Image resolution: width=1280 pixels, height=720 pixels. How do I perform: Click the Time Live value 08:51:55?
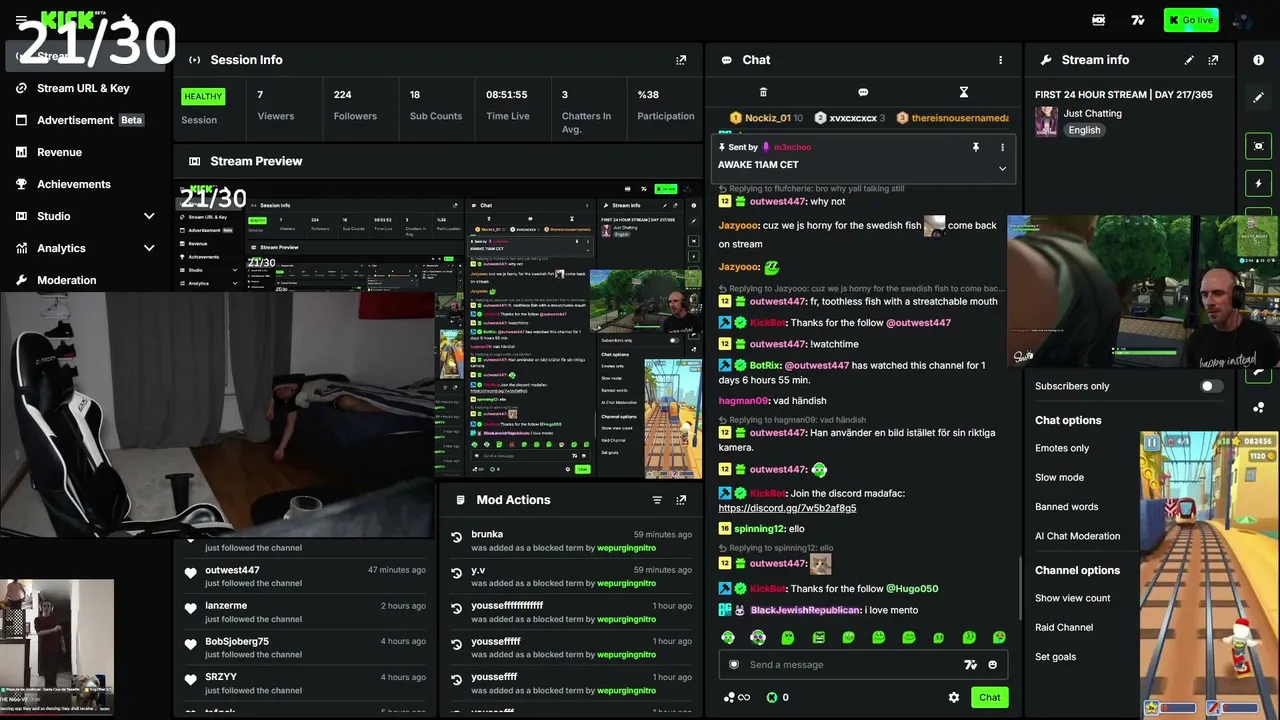click(507, 95)
